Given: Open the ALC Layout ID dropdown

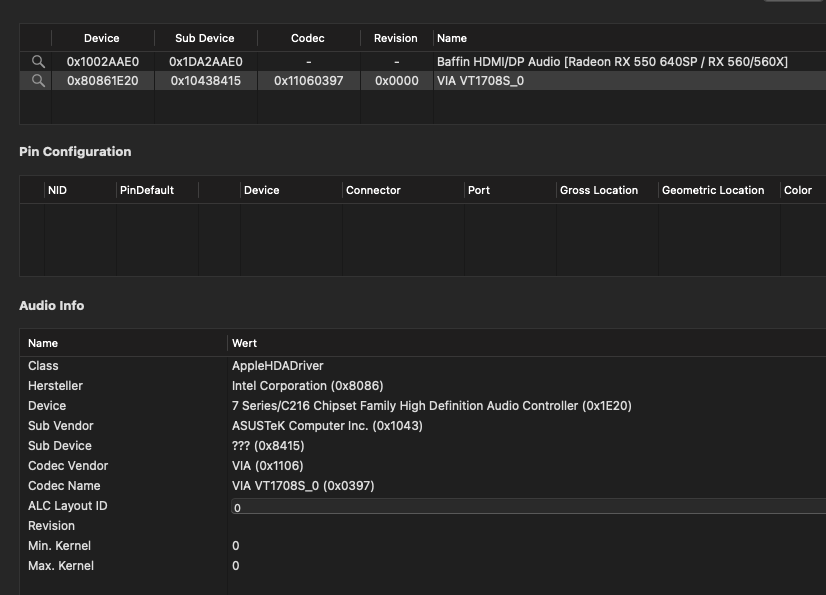Looking at the screenshot, I should click(528, 507).
